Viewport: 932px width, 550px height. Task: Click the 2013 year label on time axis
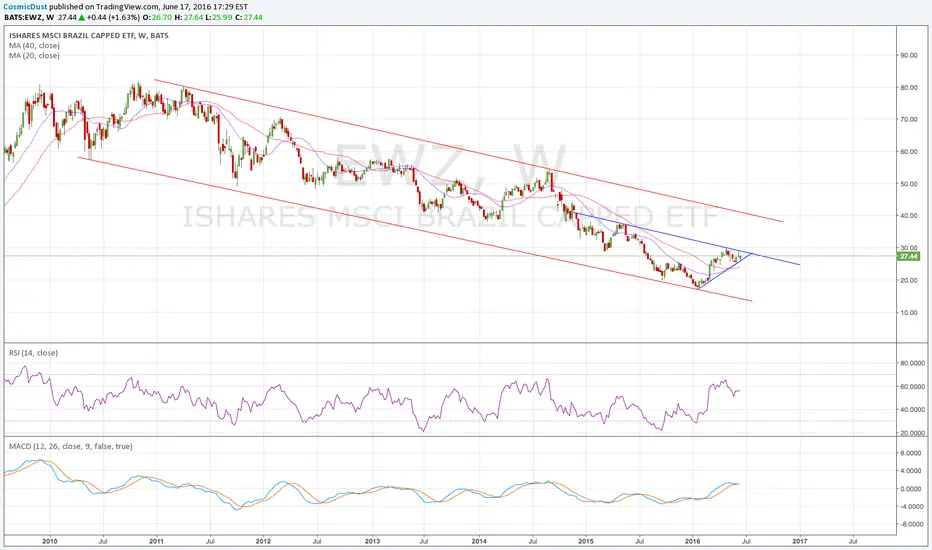(373, 542)
